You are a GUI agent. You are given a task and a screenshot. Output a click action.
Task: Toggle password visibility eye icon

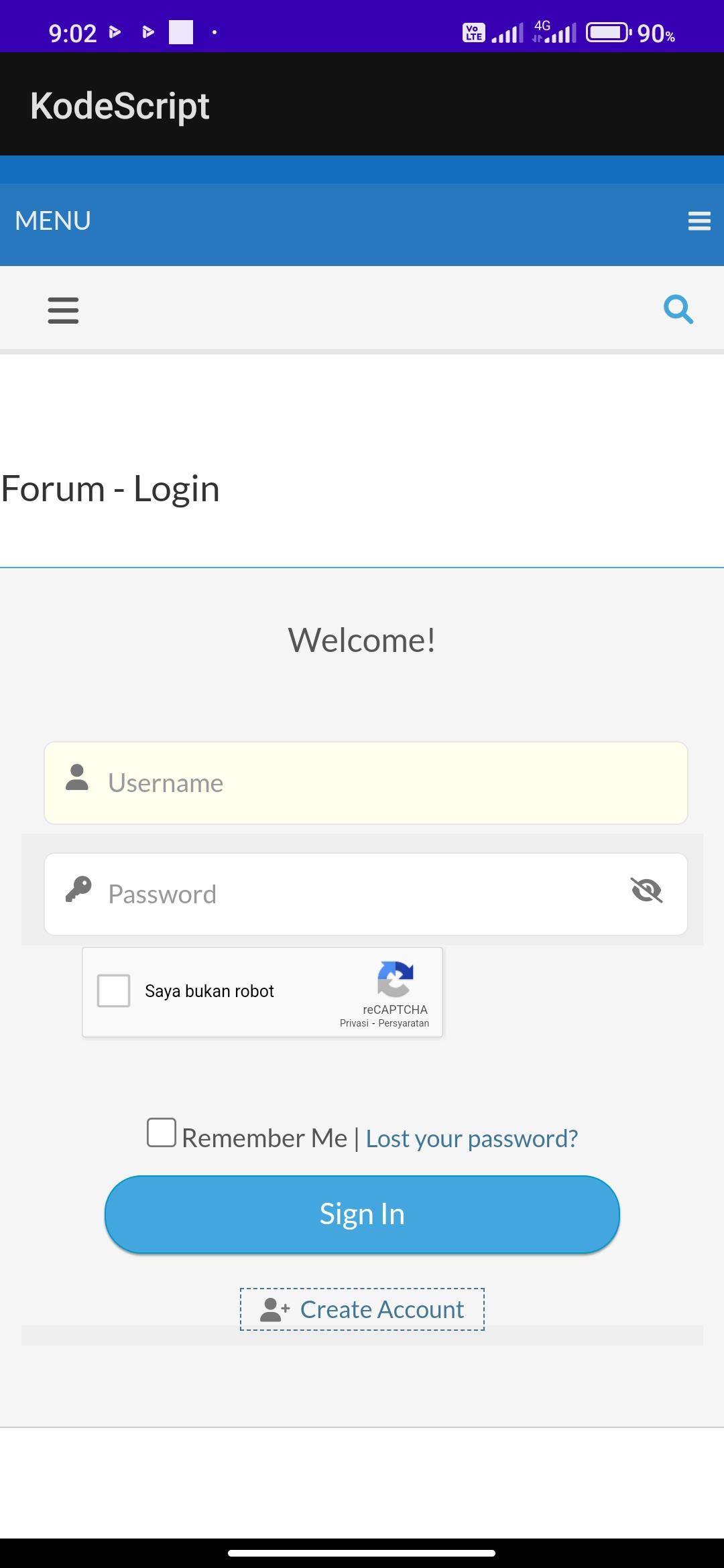[x=647, y=891]
